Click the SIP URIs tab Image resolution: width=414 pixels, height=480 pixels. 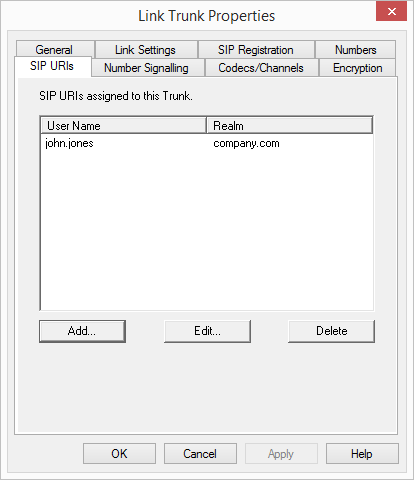(x=52, y=66)
